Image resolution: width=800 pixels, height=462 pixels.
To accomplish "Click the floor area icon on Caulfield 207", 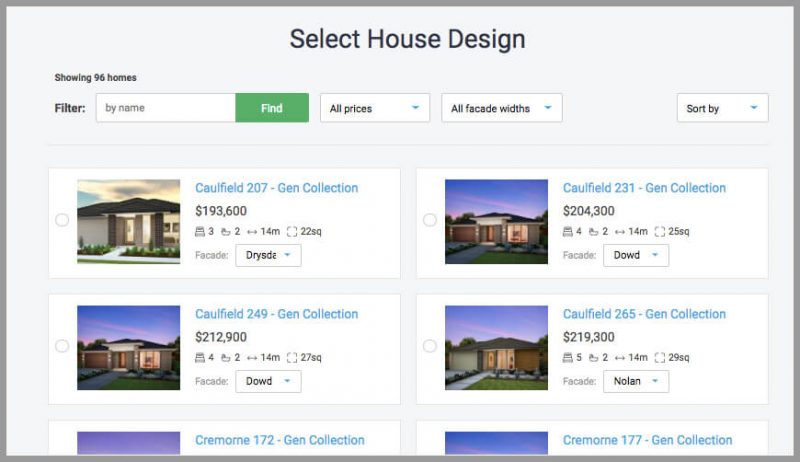I will tap(292, 232).
